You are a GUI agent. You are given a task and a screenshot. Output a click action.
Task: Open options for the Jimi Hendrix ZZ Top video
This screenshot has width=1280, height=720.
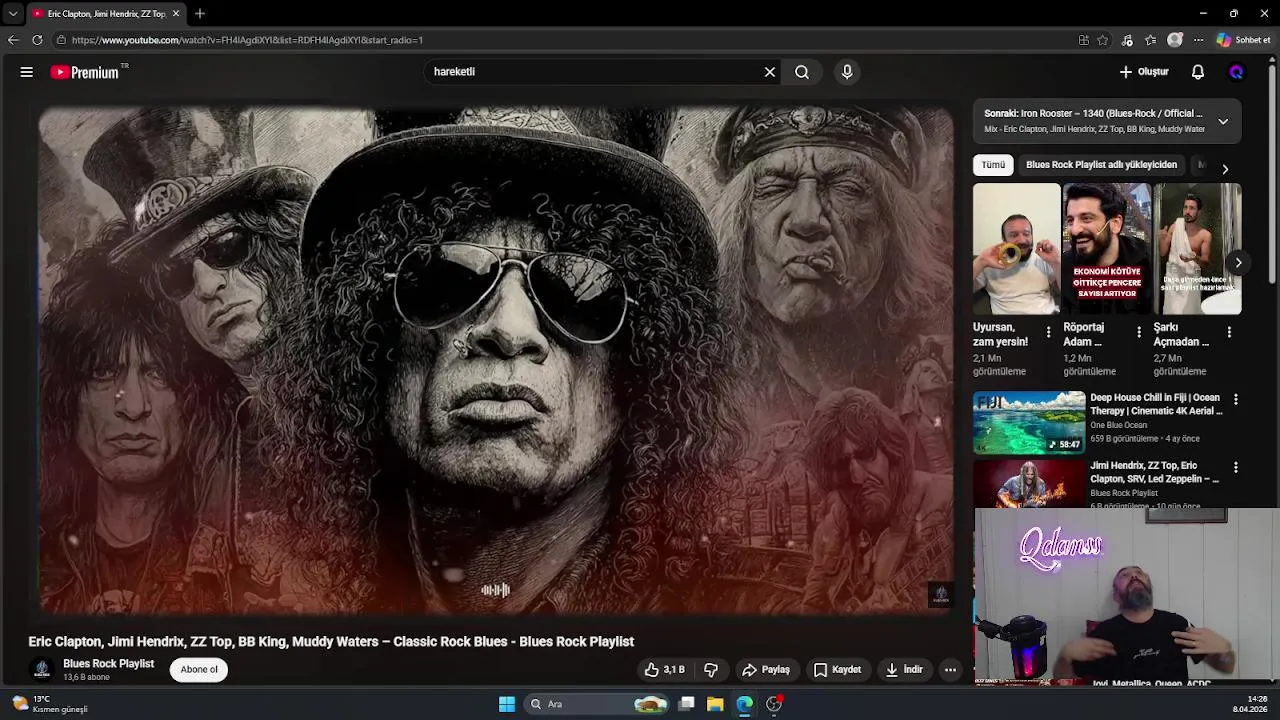[x=1236, y=467]
